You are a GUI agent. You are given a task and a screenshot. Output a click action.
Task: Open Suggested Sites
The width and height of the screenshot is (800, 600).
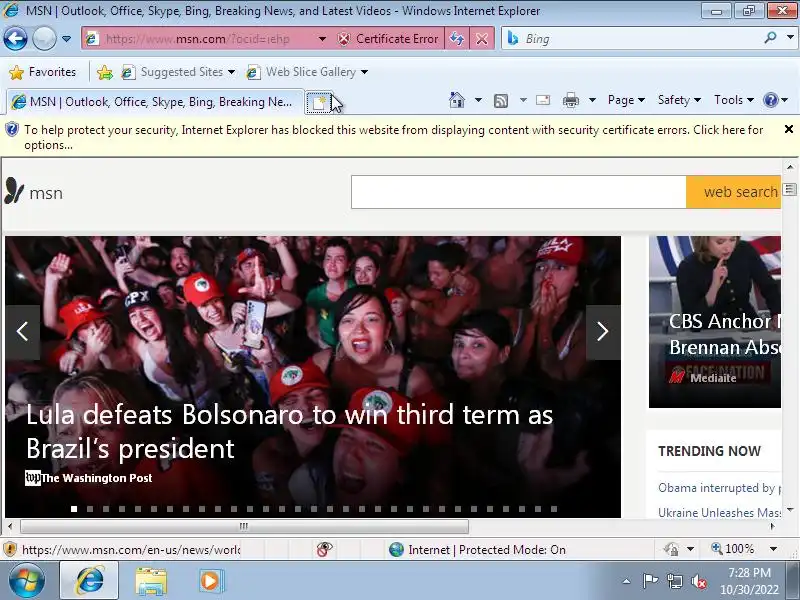pos(178,72)
